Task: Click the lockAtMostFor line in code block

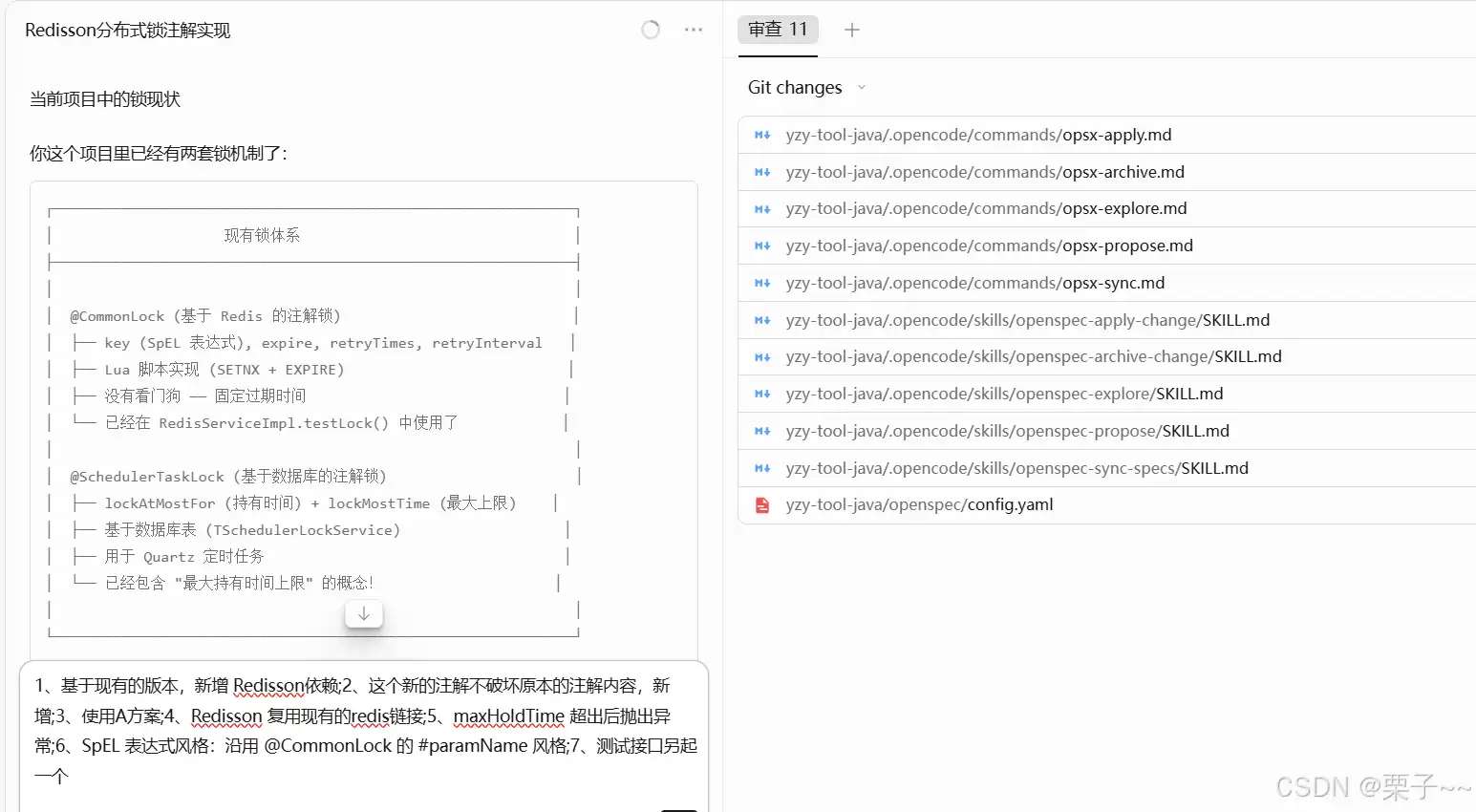Action: (x=310, y=502)
